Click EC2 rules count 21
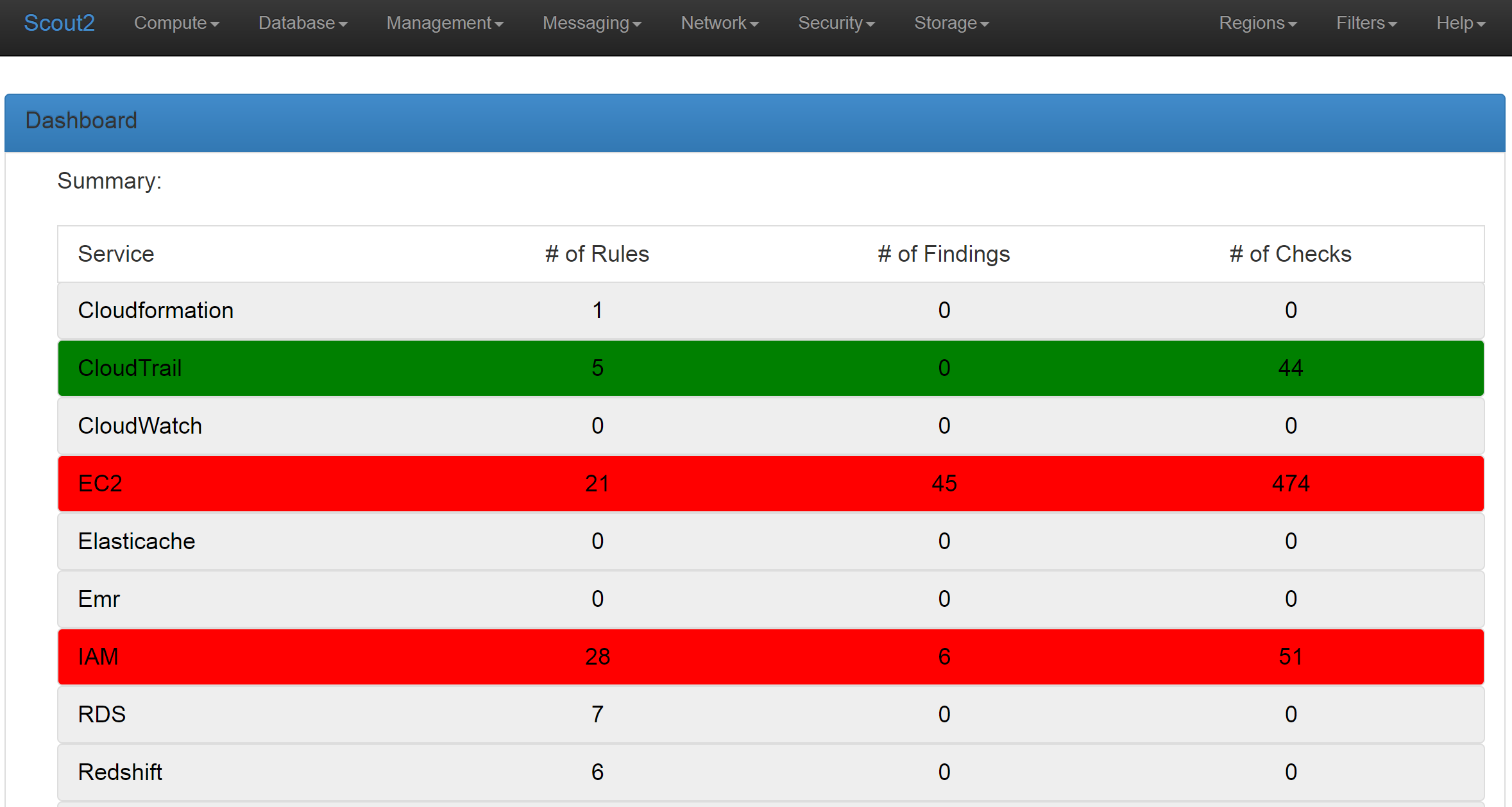1512x807 pixels. tap(597, 484)
